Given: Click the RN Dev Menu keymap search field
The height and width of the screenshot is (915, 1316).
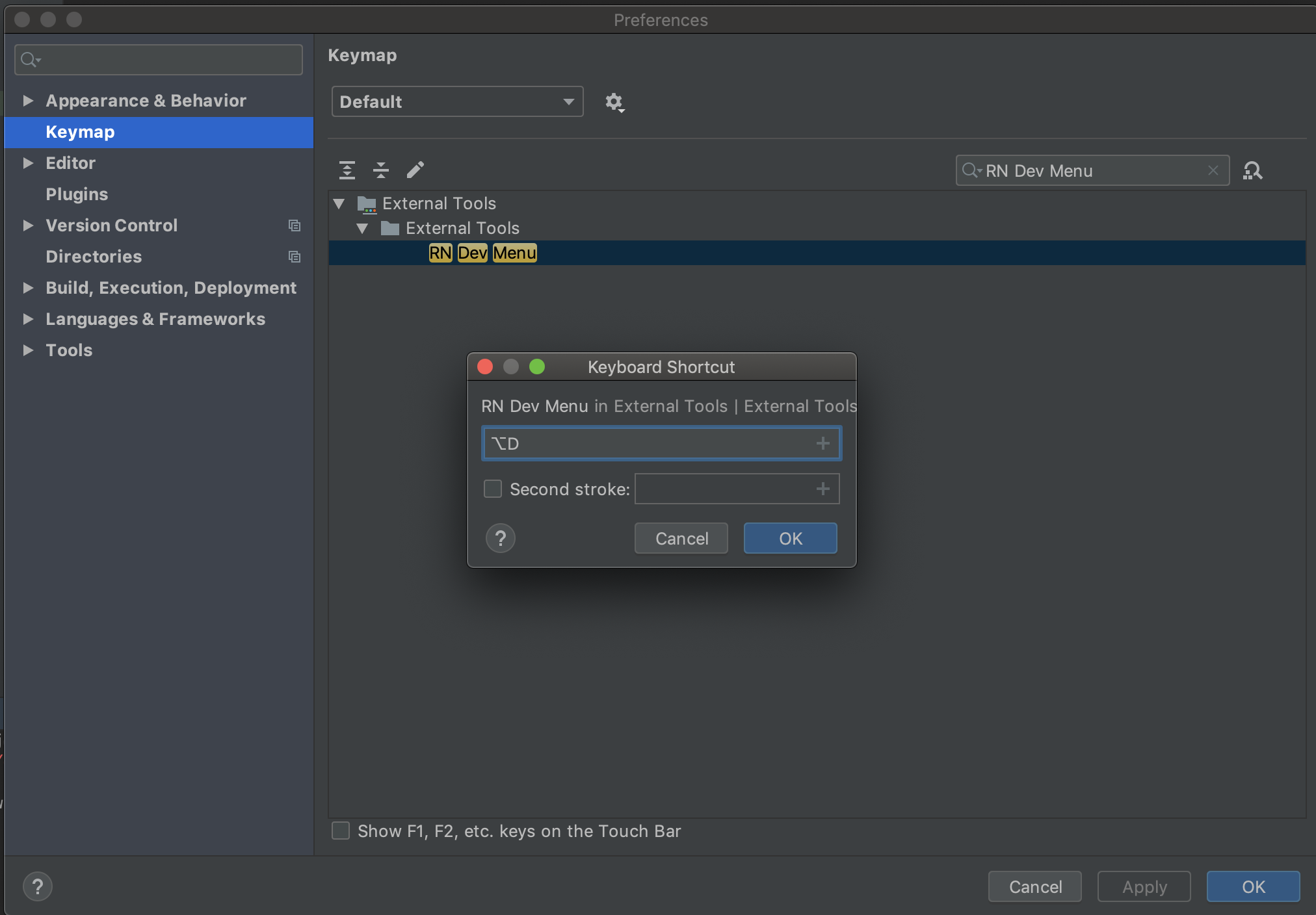Looking at the screenshot, I should (1092, 170).
